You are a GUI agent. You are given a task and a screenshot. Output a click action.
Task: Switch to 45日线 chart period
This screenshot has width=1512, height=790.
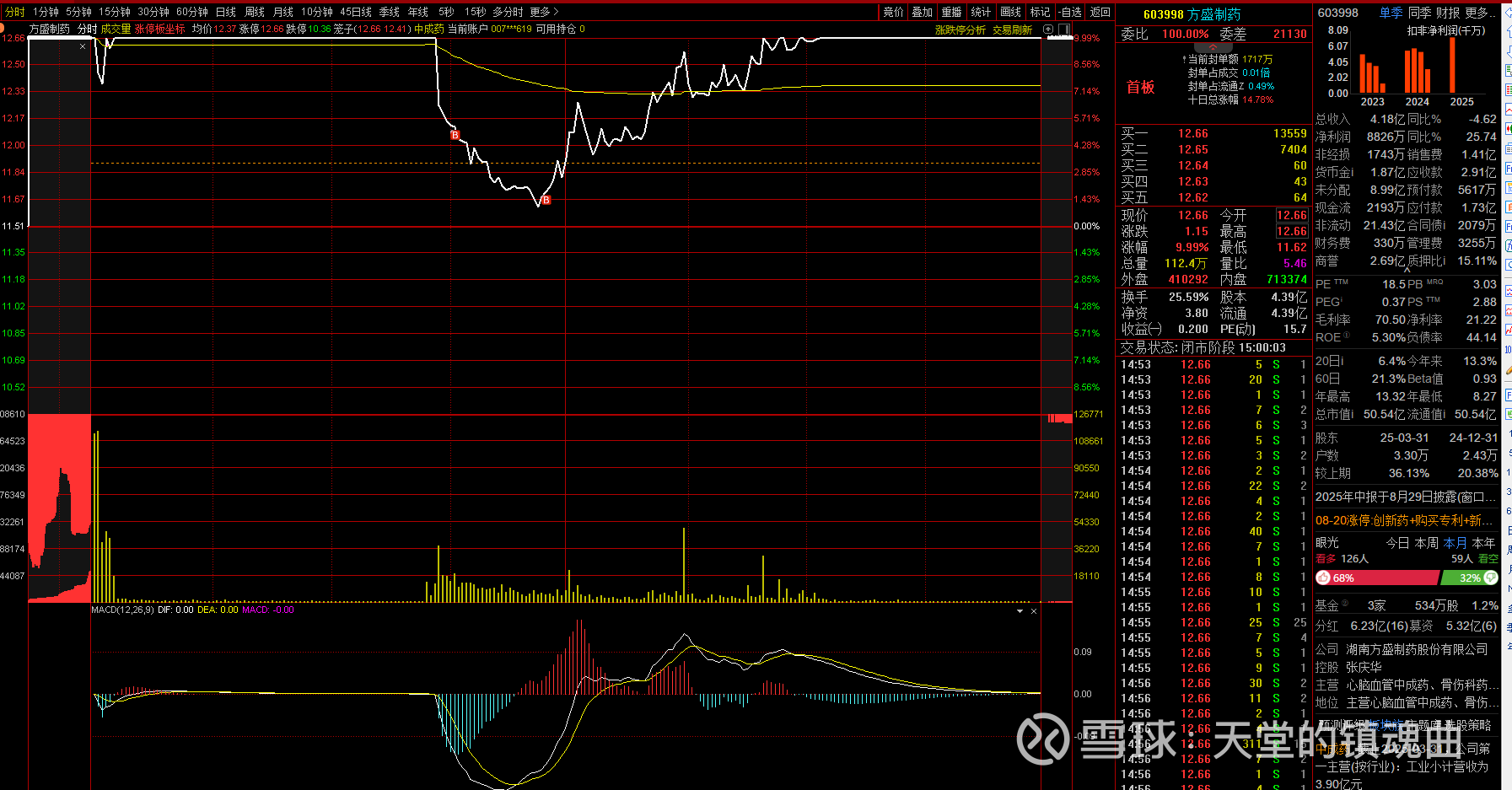click(x=356, y=12)
